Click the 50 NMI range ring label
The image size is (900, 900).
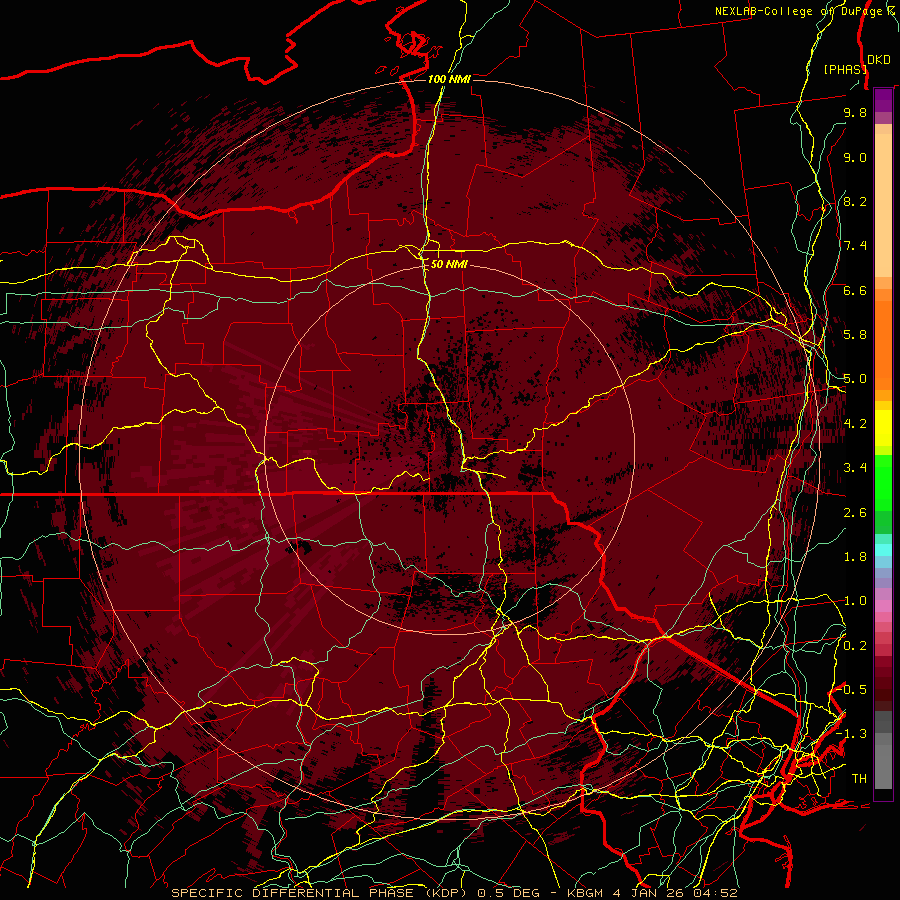click(x=449, y=265)
